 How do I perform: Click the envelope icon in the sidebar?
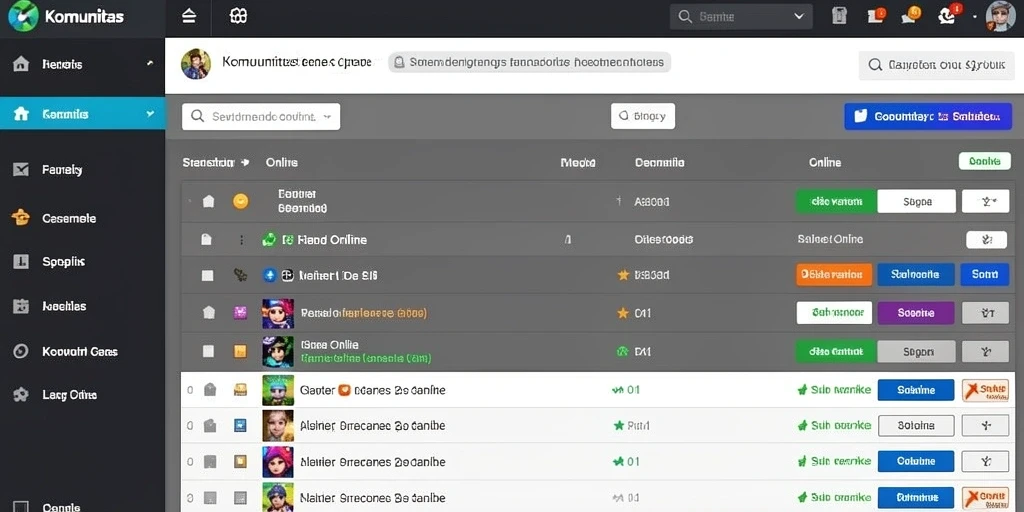21,170
